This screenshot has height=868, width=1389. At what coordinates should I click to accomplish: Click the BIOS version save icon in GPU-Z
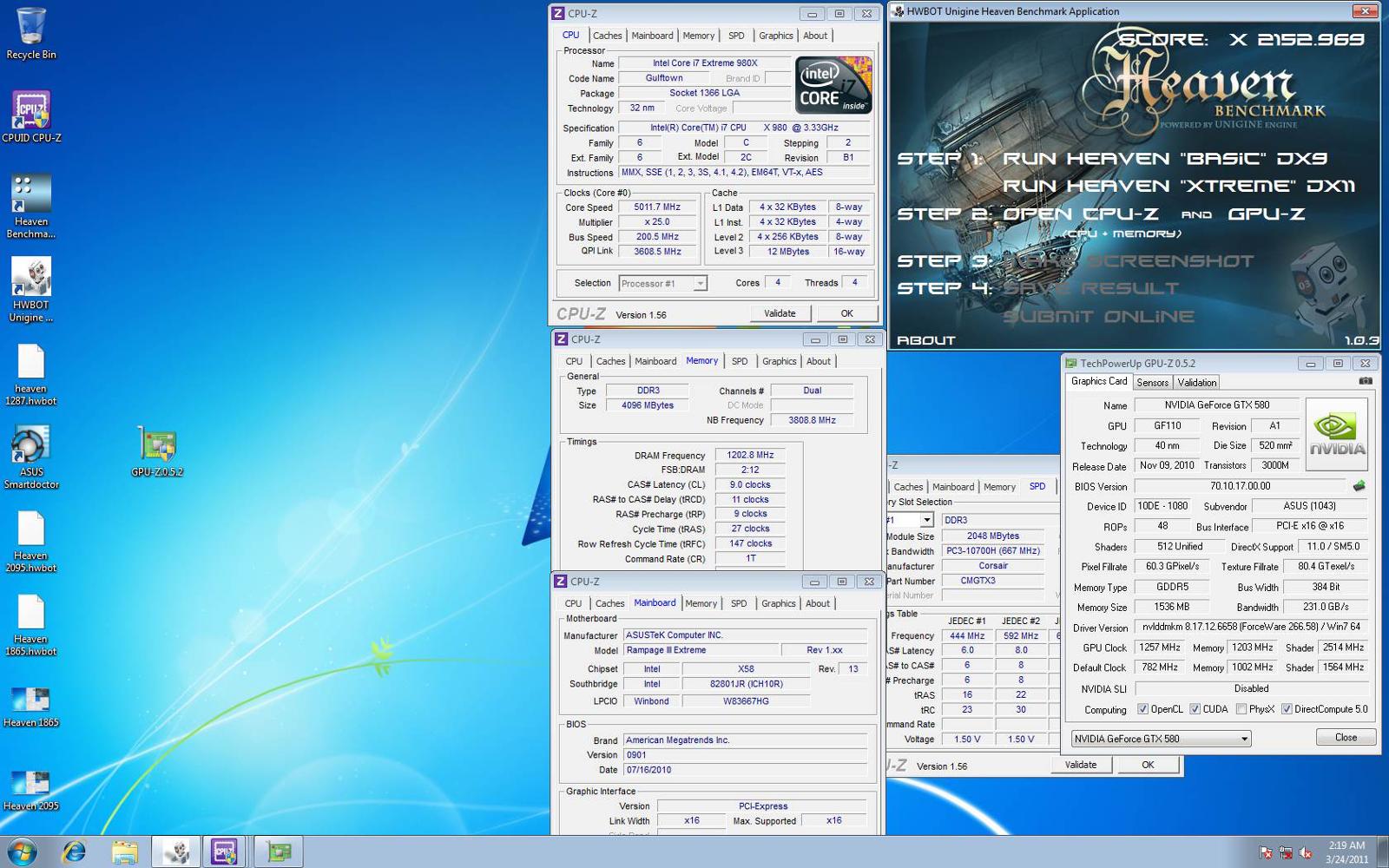click(x=1359, y=486)
